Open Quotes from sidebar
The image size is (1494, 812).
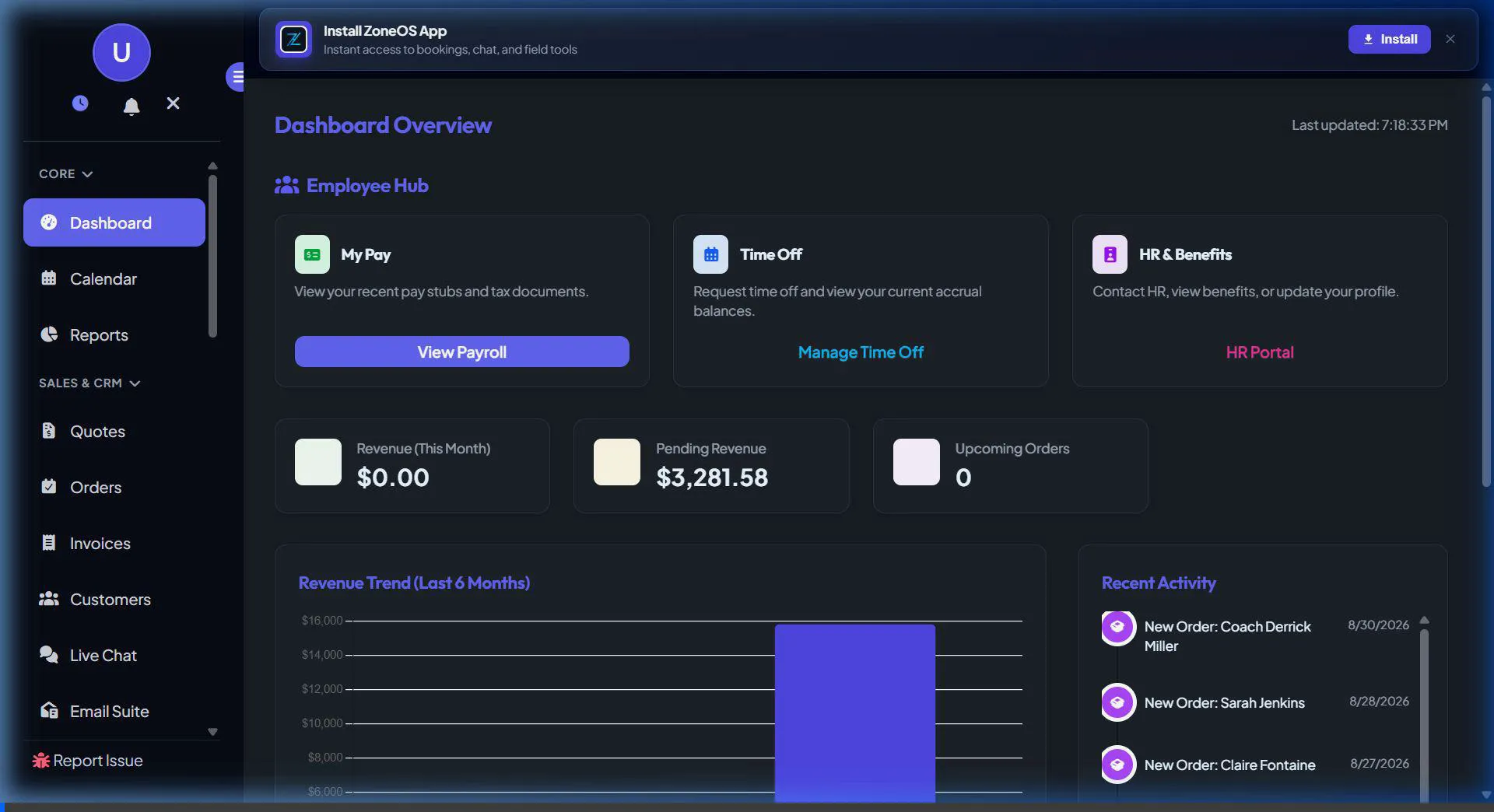[x=114, y=431]
